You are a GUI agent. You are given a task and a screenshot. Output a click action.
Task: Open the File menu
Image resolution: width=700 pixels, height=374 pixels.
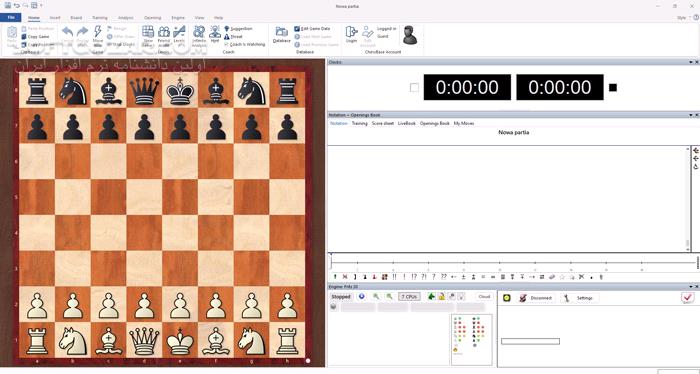(11, 17)
